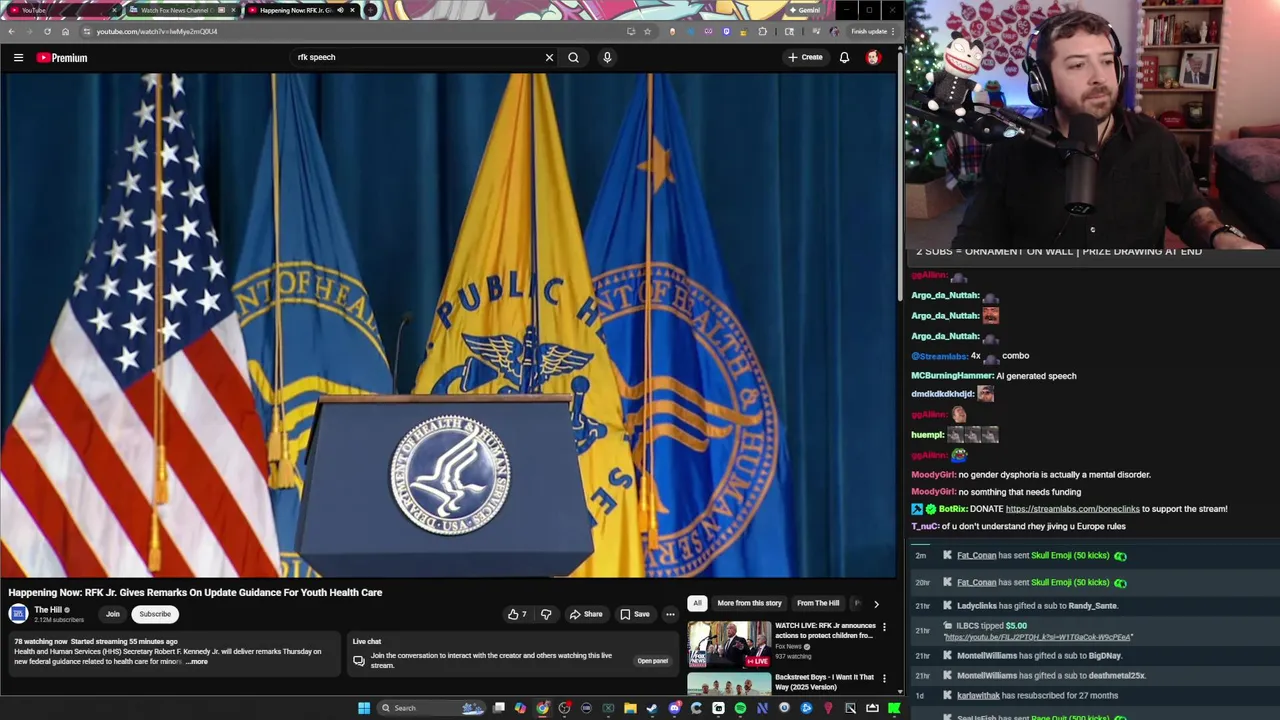The height and width of the screenshot is (720, 1280).
Task: Open the Chrome extensions puzzle icon
Action: (x=763, y=31)
